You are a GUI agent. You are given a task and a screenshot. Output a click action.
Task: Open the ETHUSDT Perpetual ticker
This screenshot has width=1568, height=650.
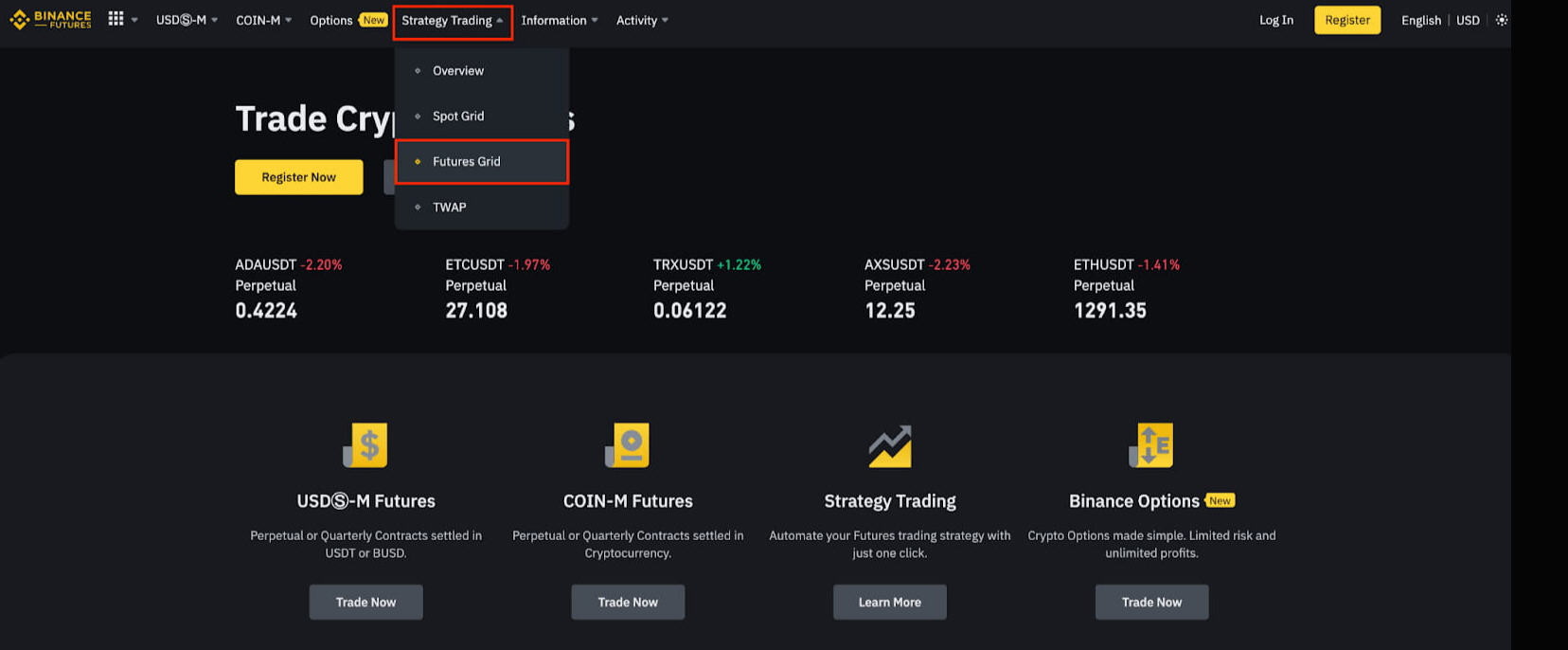coord(1127,288)
